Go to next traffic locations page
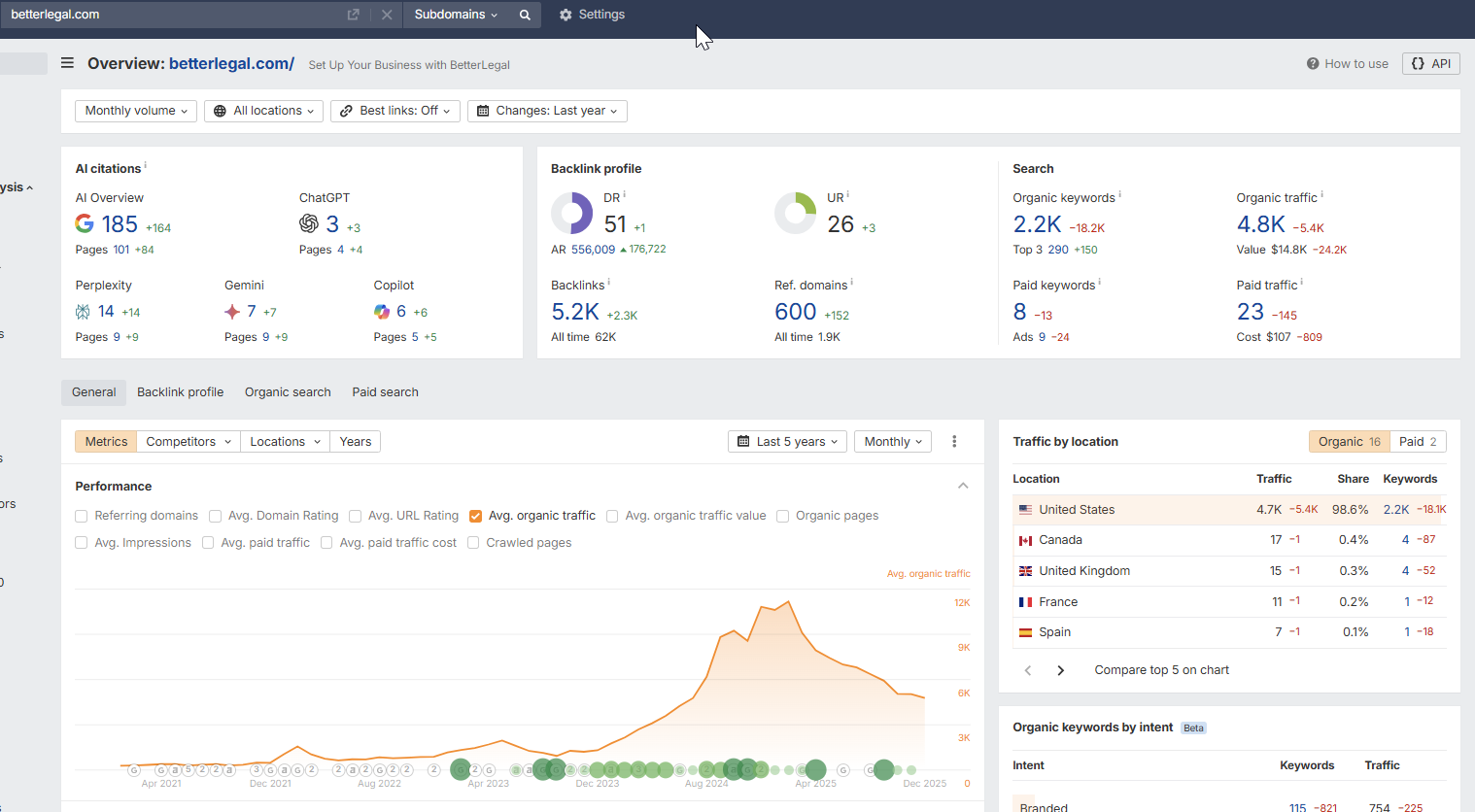 1060,670
